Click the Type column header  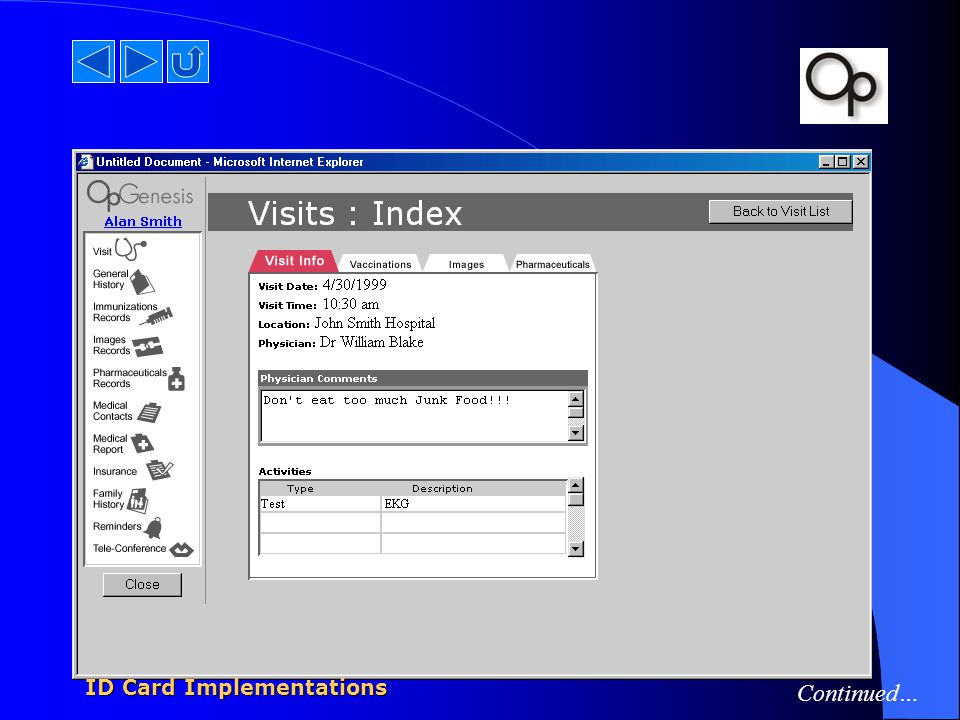pos(300,489)
